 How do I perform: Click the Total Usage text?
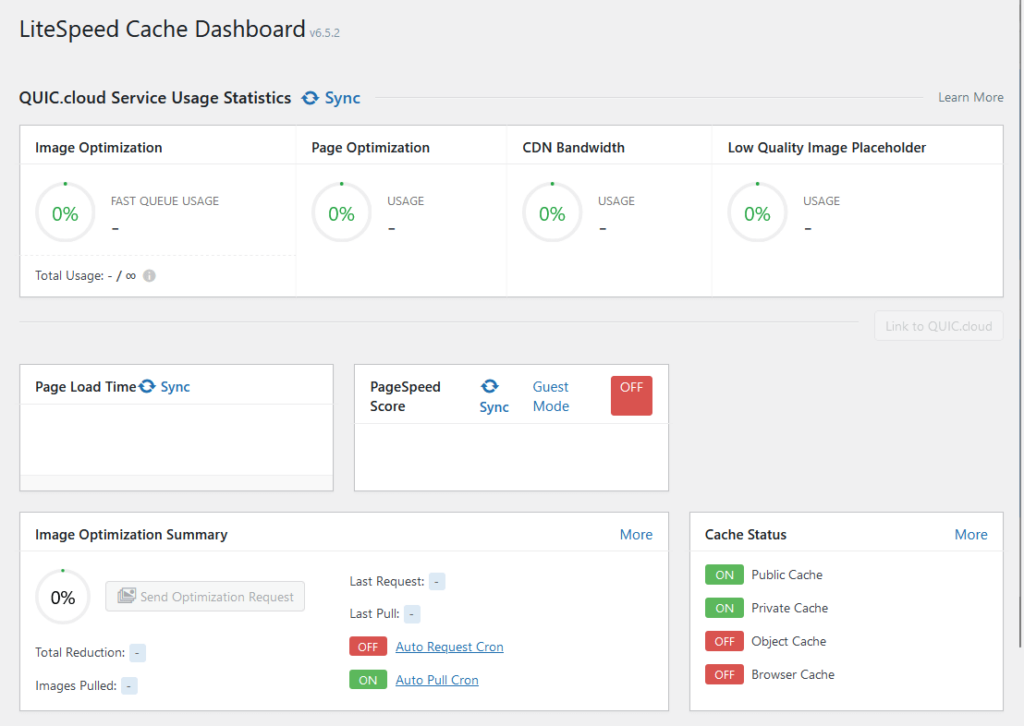point(86,276)
